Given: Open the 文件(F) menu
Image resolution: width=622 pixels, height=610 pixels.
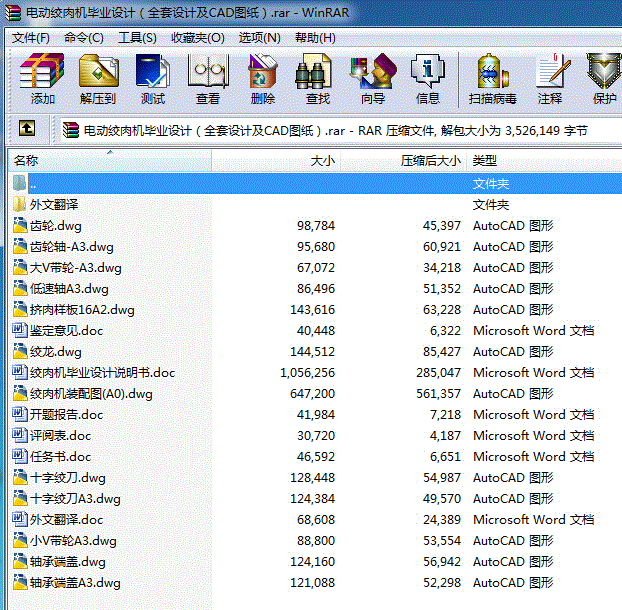Looking at the screenshot, I should [x=31, y=38].
